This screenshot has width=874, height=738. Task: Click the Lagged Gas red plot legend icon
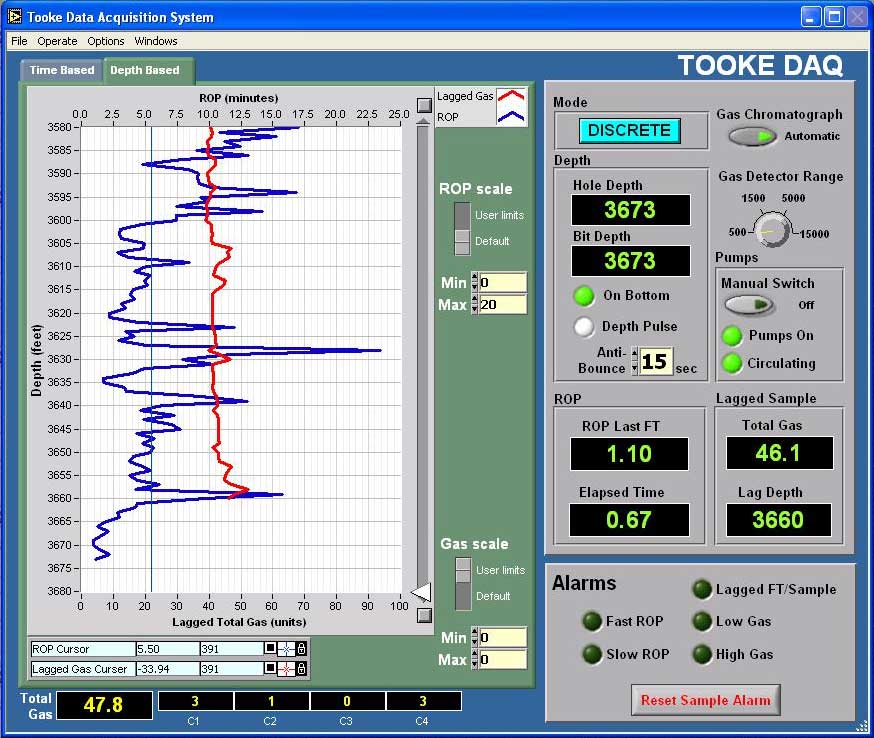point(511,95)
